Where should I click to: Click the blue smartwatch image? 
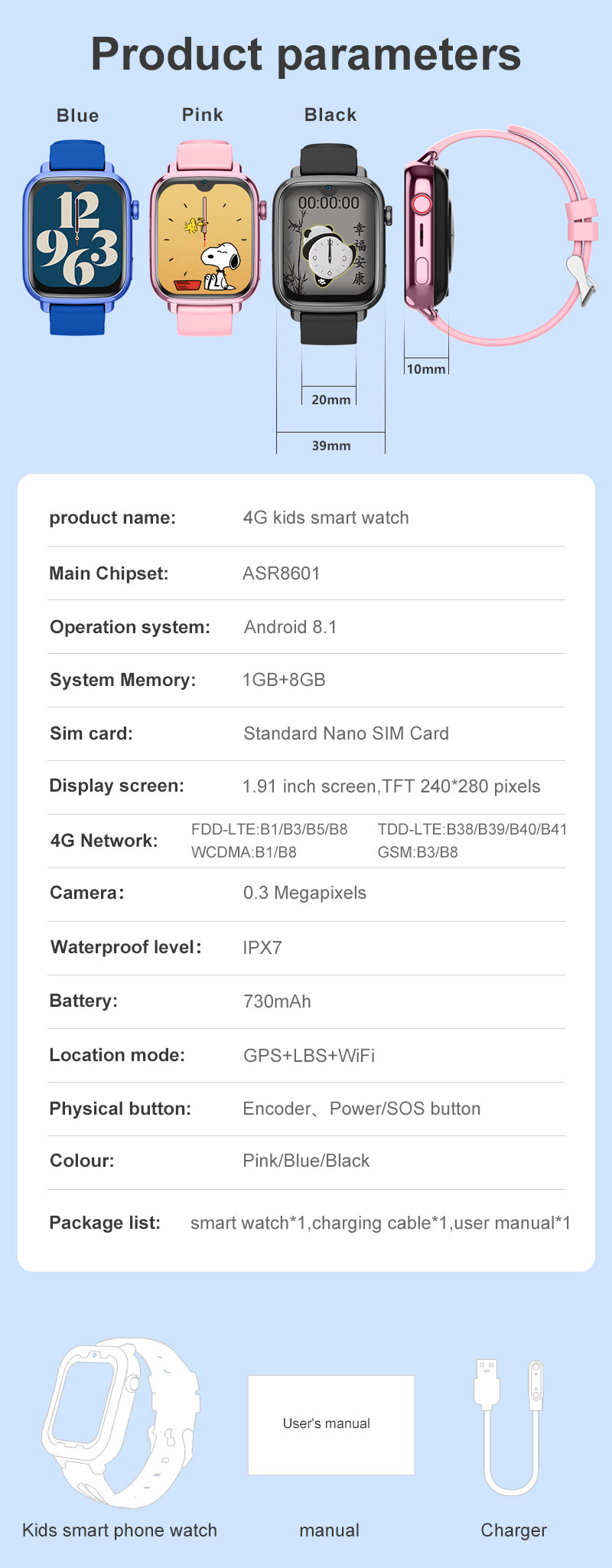click(x=80, y=237)
